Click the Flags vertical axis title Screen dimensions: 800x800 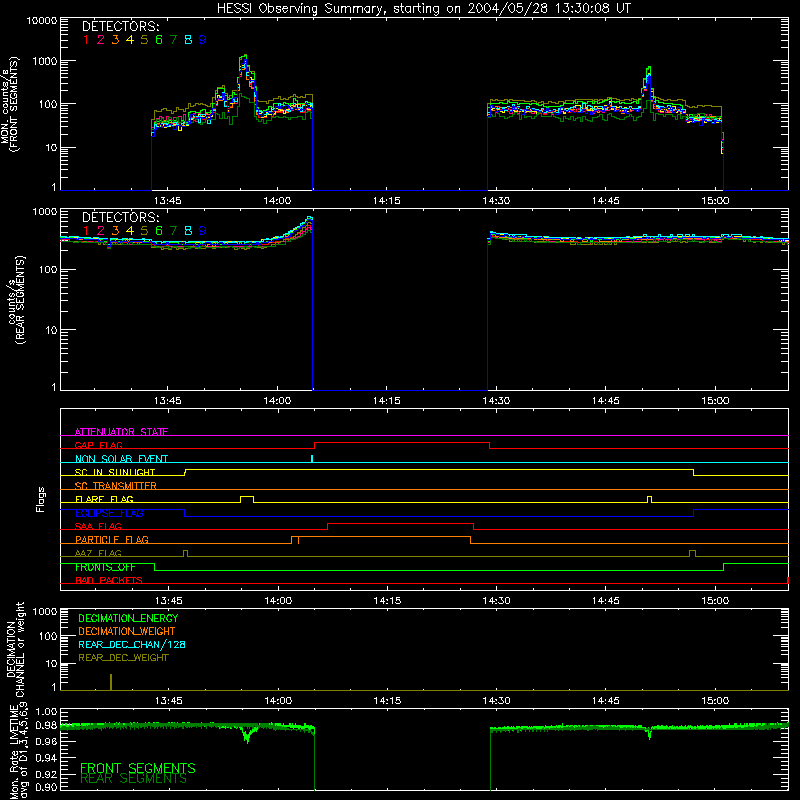click(40, 499)
